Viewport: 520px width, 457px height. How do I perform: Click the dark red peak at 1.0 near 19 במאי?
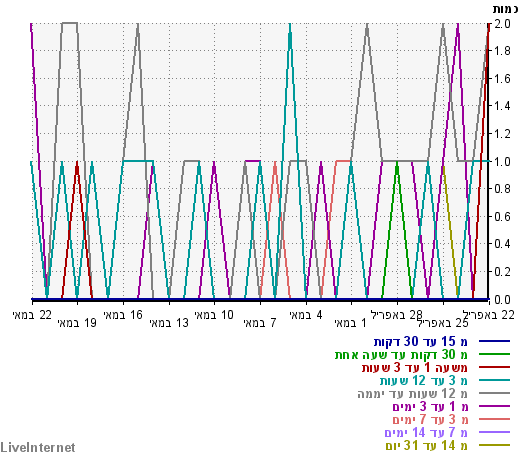tap(77, 163)
